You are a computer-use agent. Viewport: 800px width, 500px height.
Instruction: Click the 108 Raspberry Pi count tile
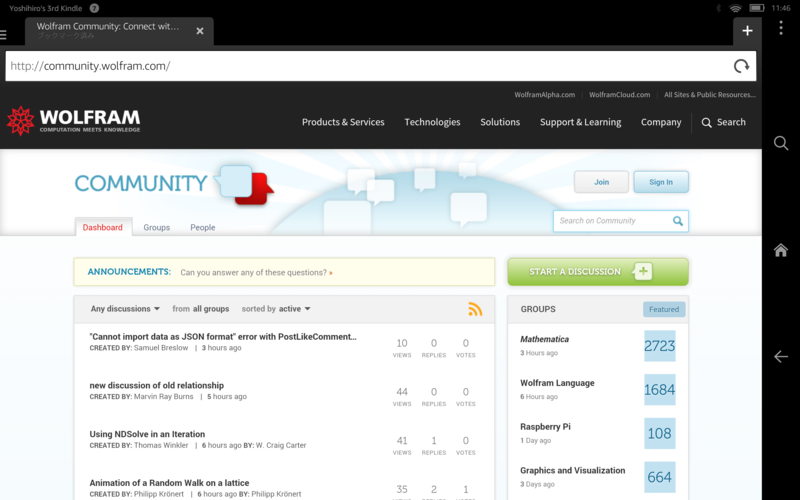click(660, 434)
